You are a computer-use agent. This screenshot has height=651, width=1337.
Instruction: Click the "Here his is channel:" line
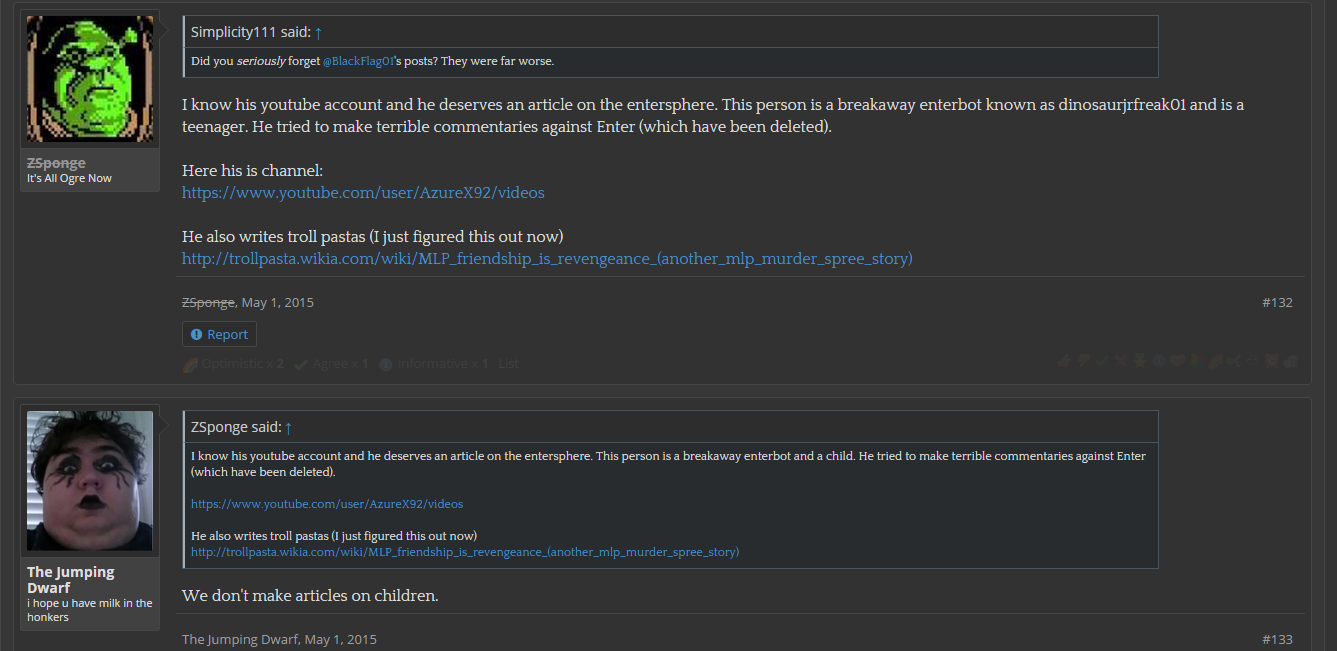click(x=252, y=170)
